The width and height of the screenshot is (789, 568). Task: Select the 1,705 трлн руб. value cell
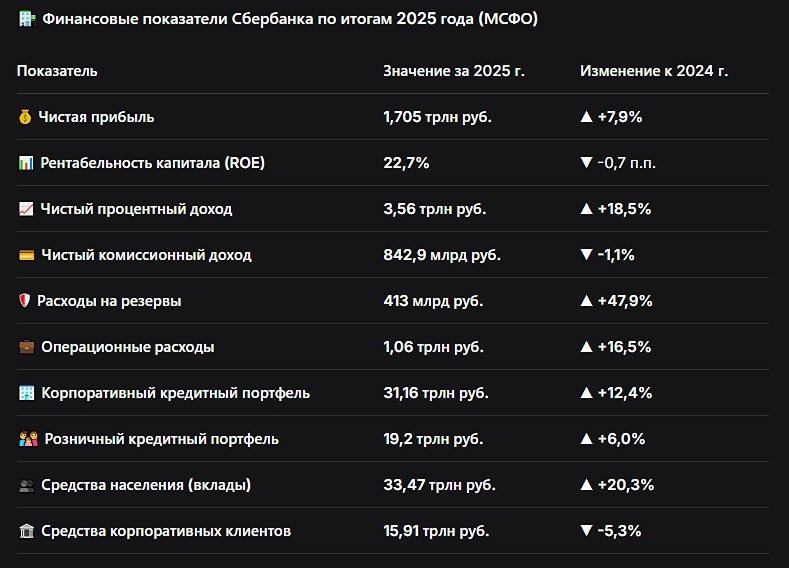pyautogui.click(x=437, y=118)
